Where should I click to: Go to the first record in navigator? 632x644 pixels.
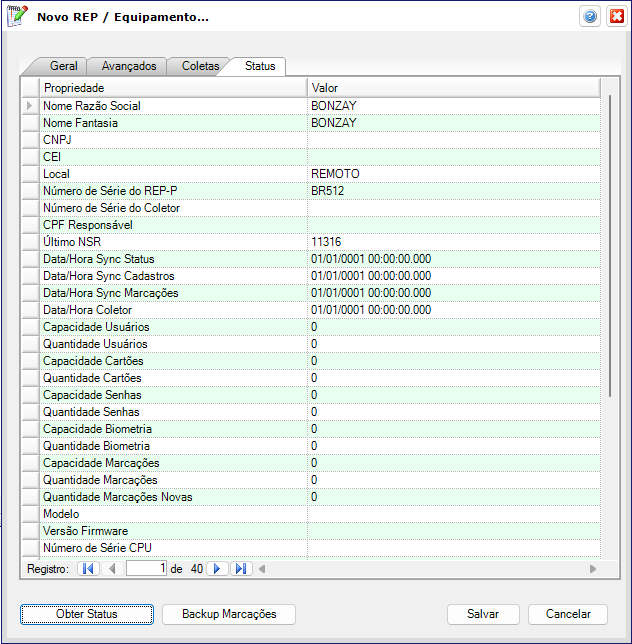coord(88,569)
